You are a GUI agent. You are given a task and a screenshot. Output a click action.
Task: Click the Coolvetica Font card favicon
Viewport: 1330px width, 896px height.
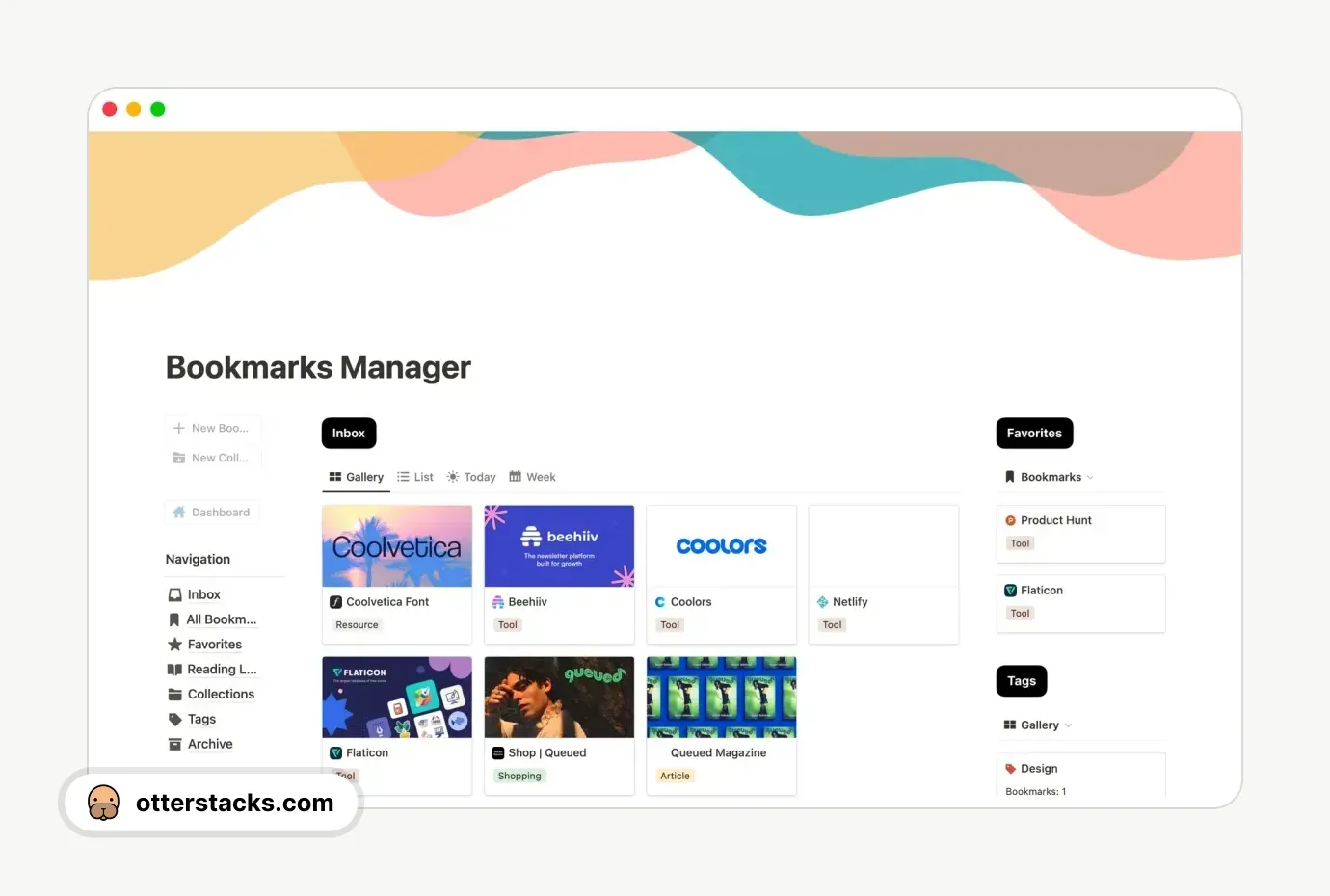[x=335, y=602]
